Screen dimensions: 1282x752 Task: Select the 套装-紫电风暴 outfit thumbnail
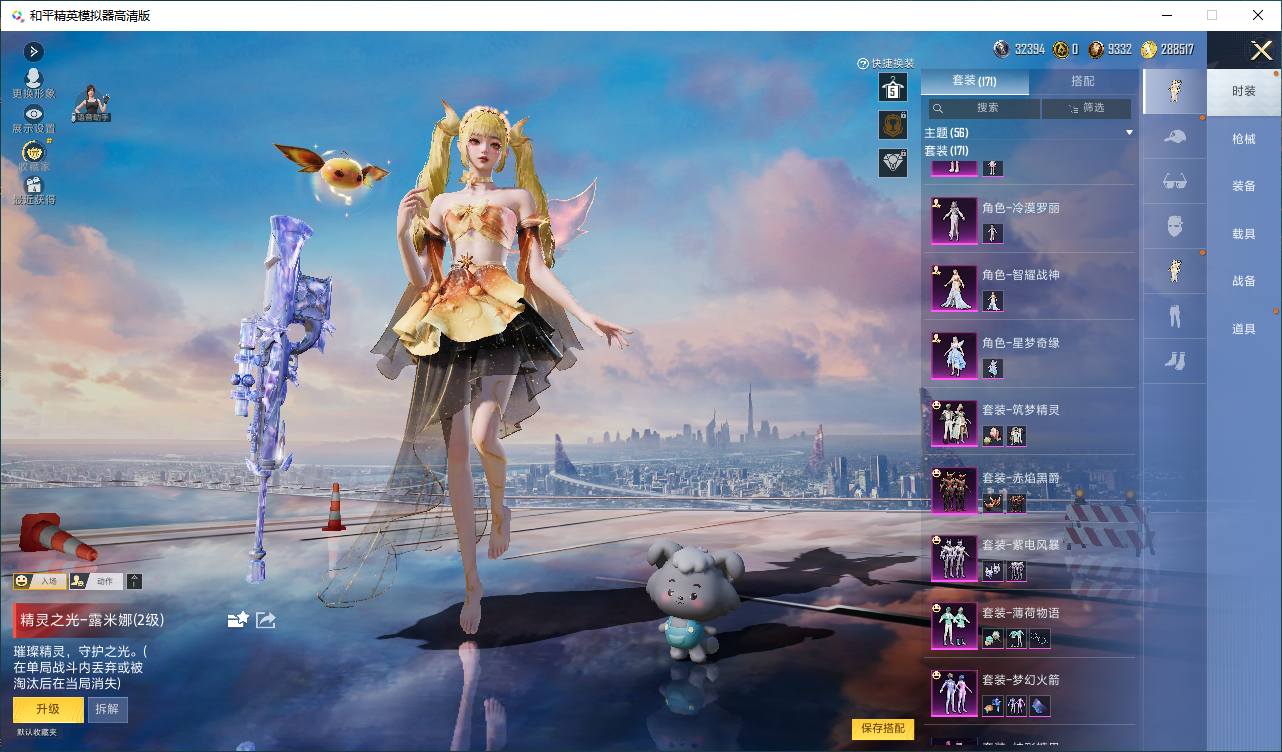point(954,558)
